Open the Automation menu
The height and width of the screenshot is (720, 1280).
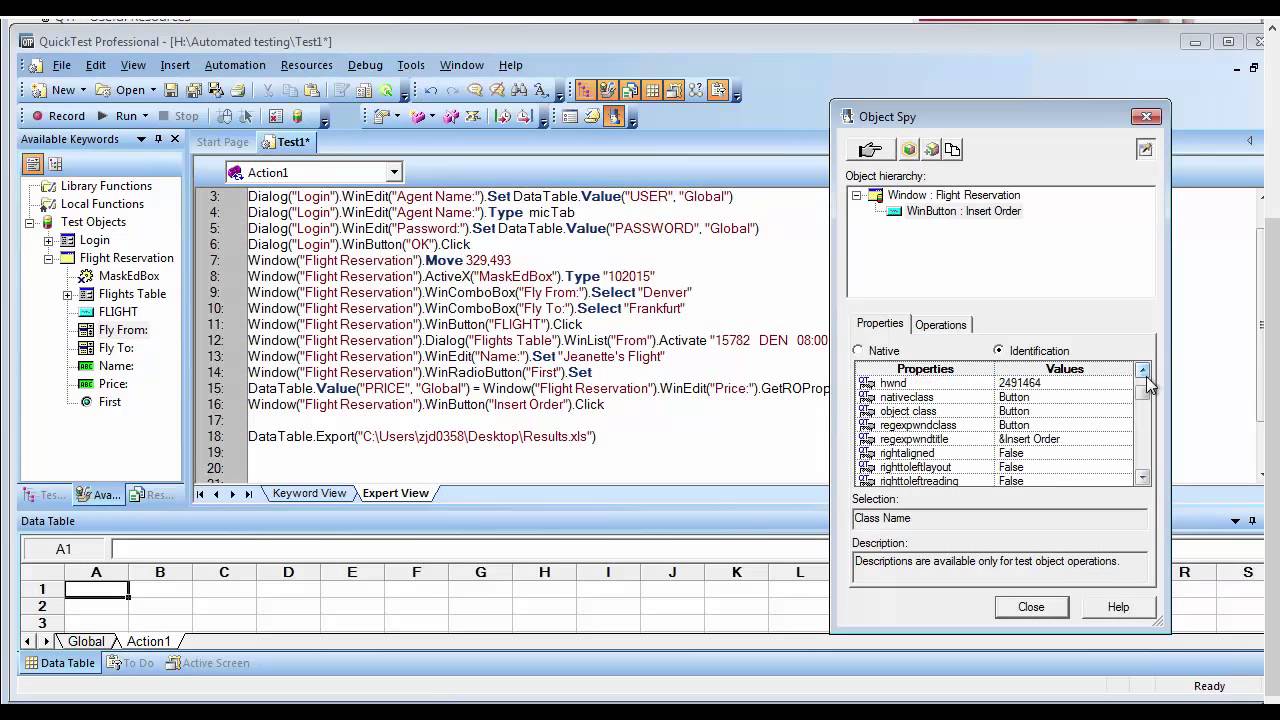235,65
